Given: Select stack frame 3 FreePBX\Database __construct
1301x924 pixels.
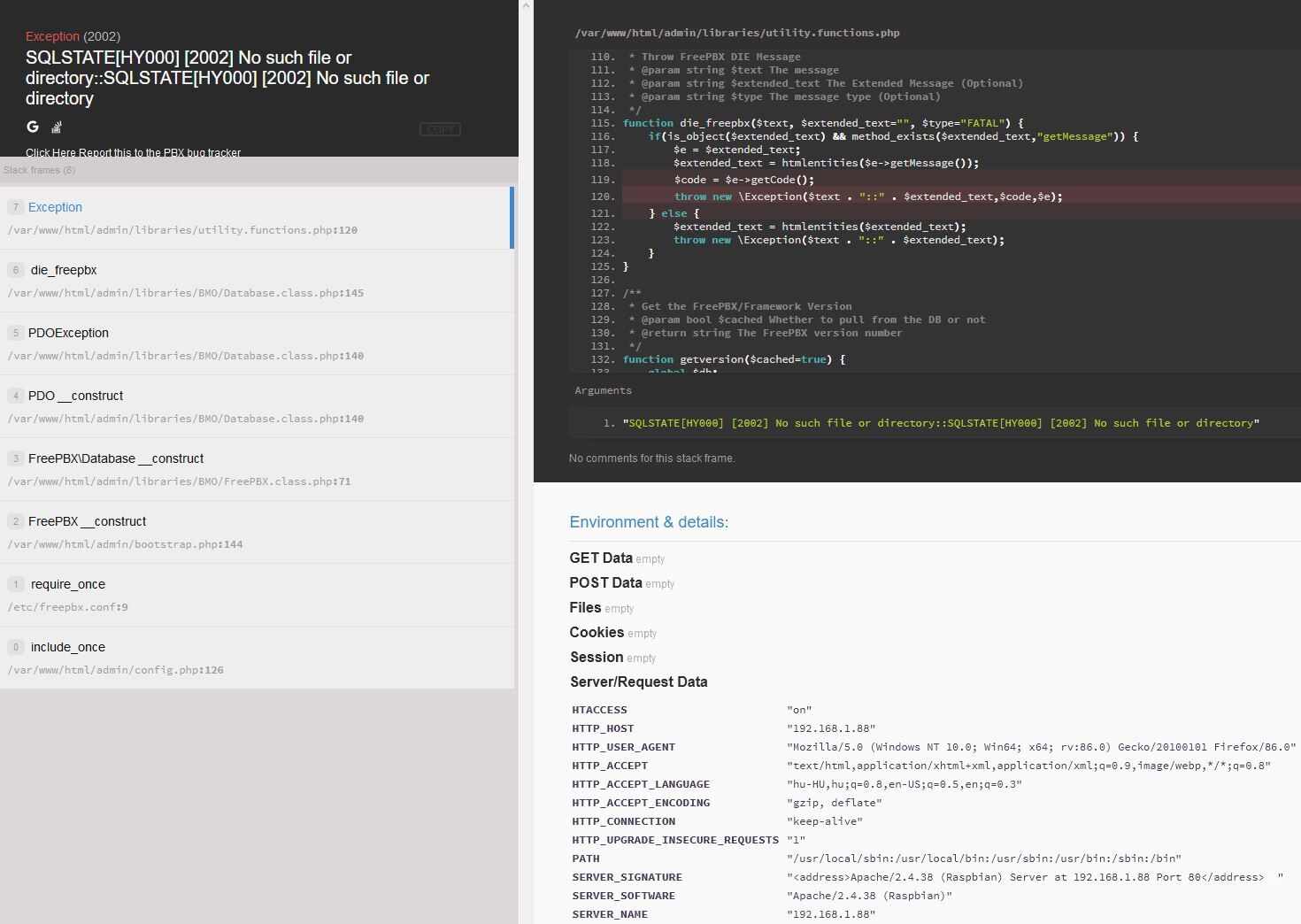Looking at the screenshot, I should coord(257,469).
